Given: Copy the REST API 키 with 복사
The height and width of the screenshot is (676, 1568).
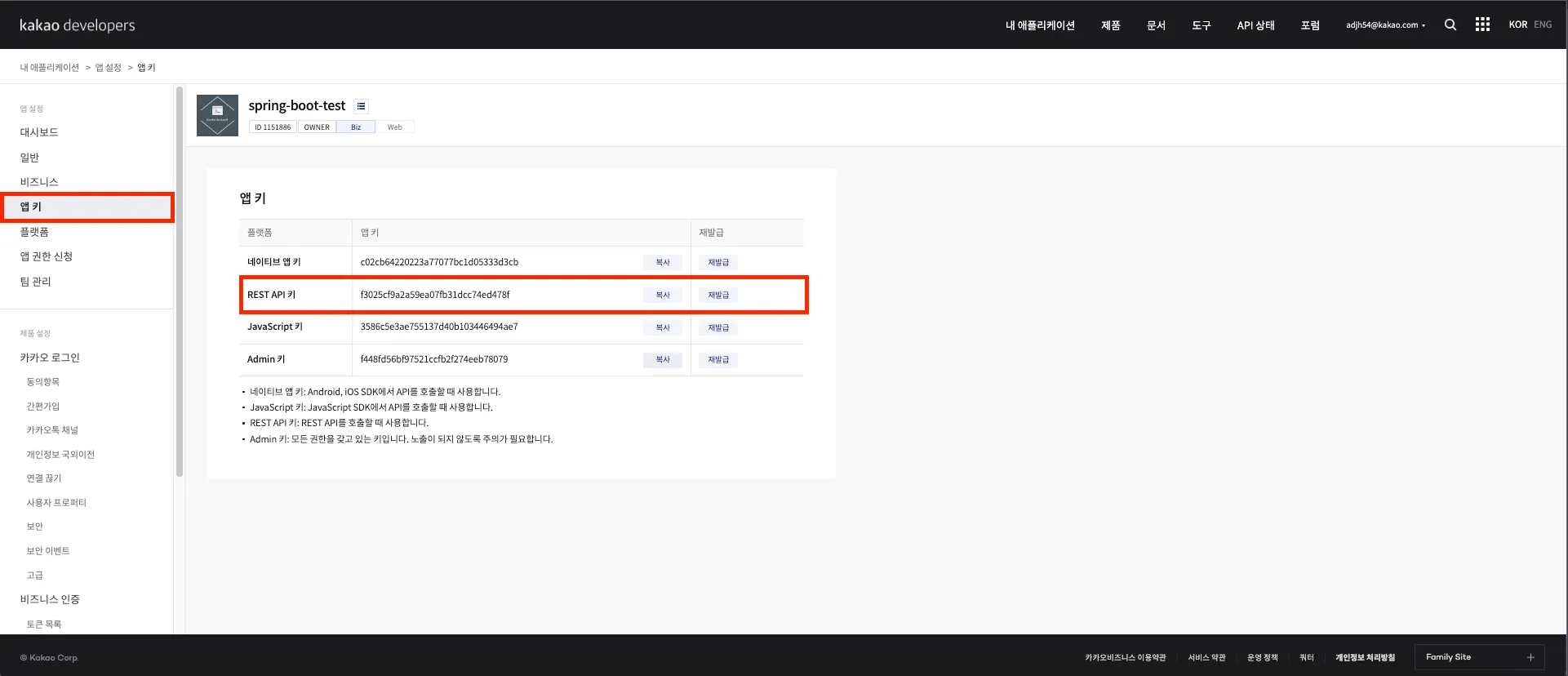Looking at the screenshot, I should 663,296.
